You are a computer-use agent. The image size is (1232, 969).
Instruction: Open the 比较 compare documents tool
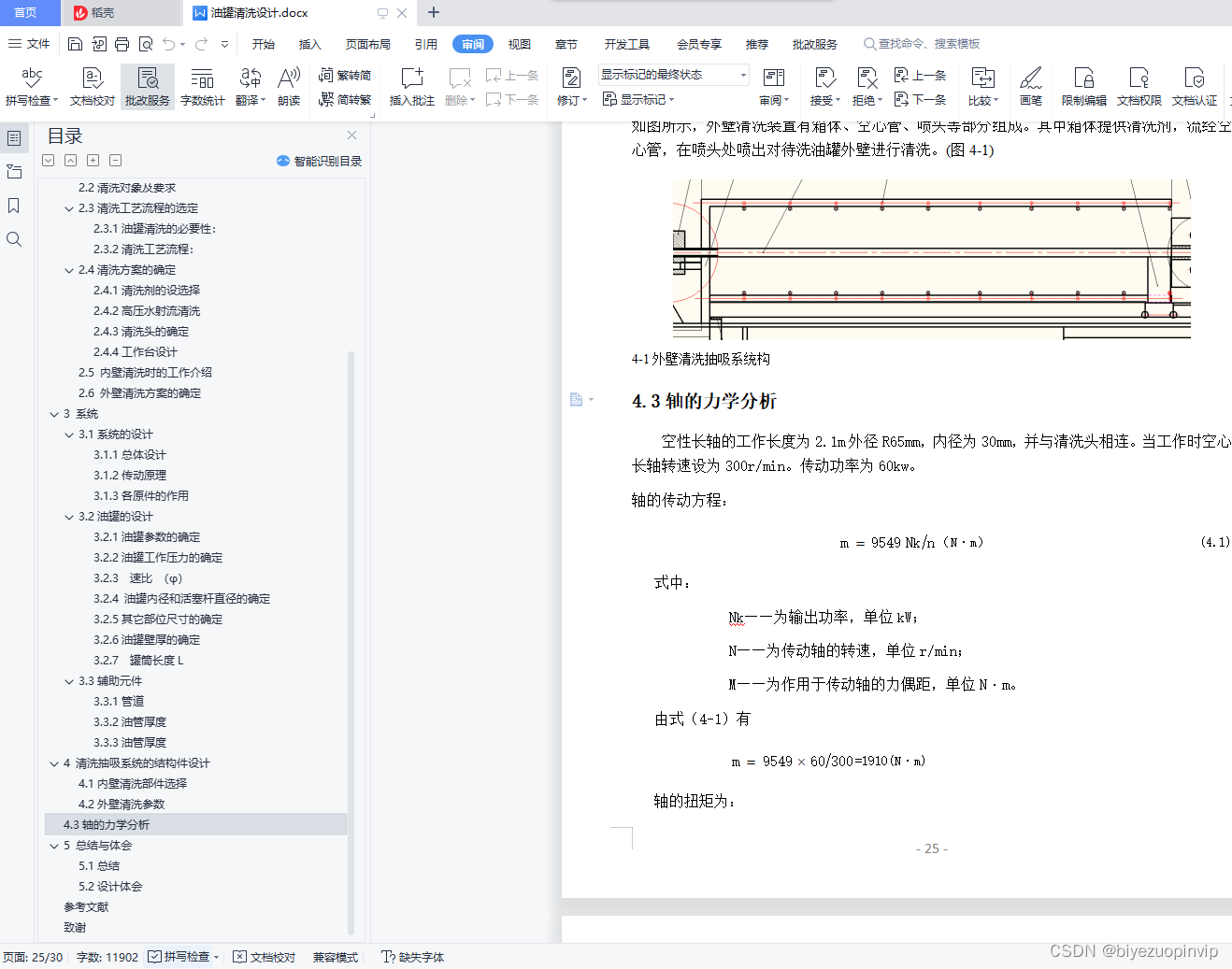[x=983, y=87]
